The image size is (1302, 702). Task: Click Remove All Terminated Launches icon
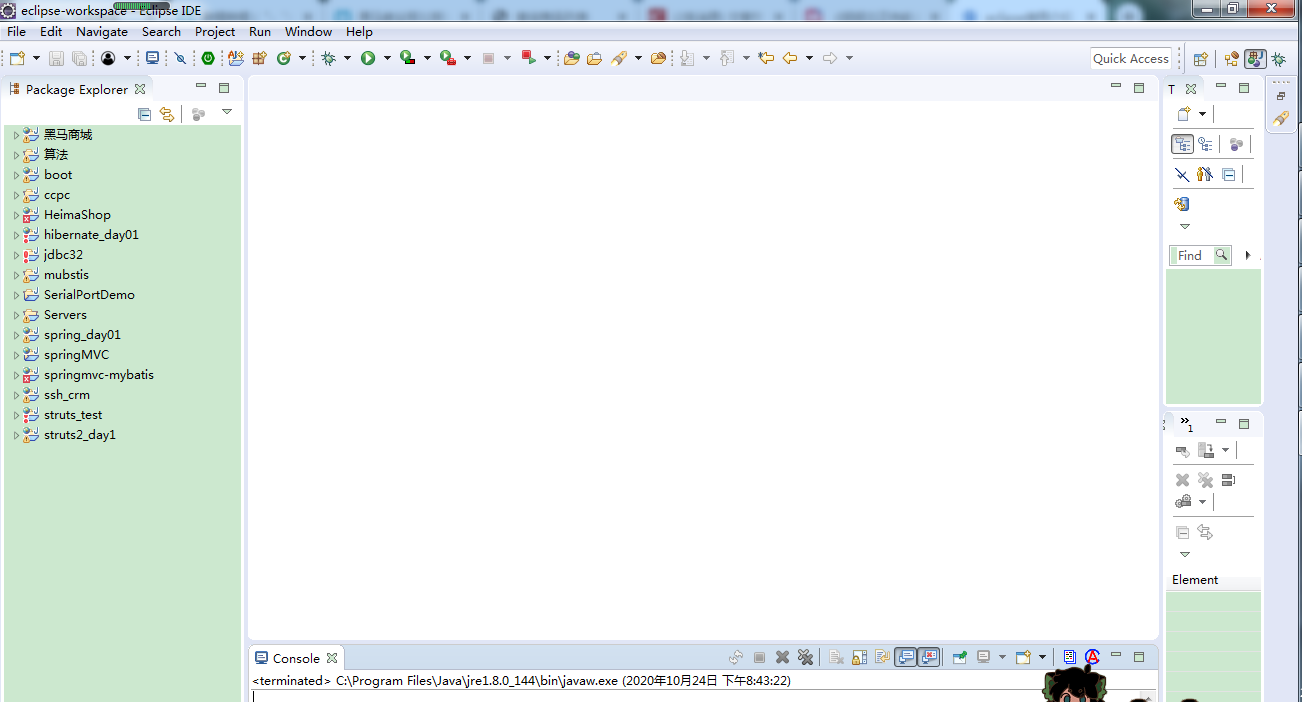pyautogui.click(x=805, y=657)
